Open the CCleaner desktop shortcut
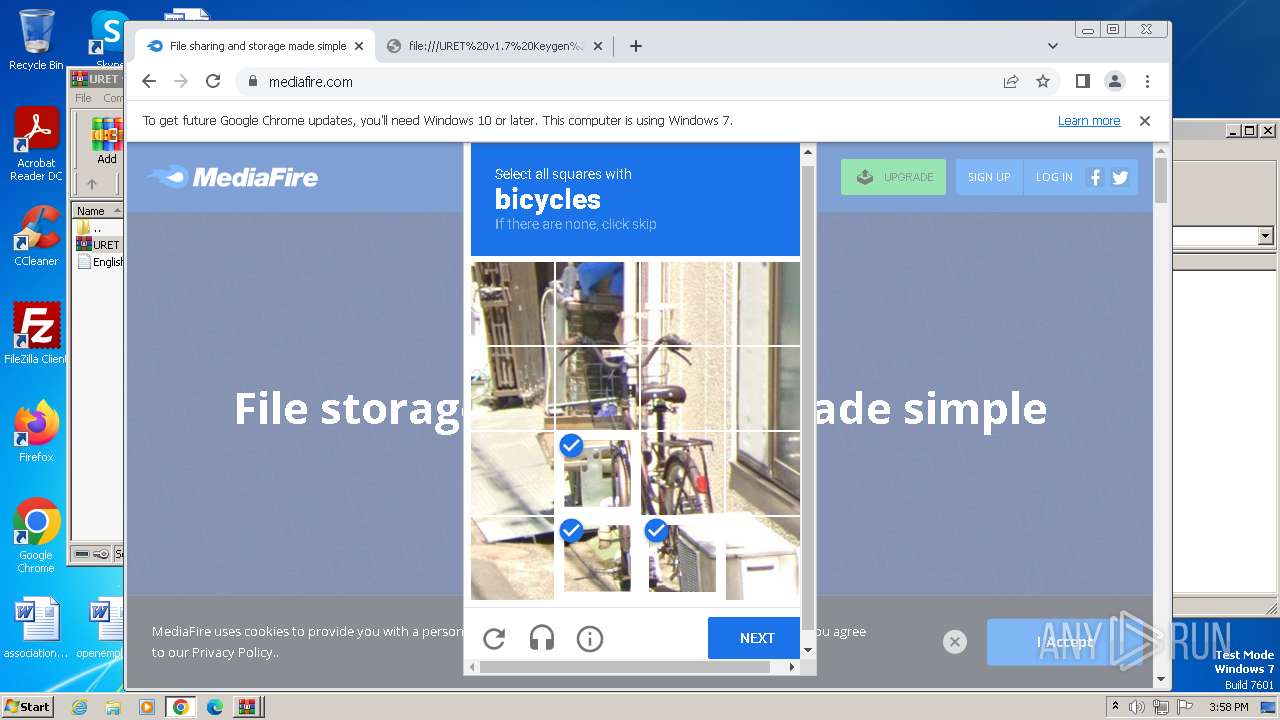Viewport: 1280px width, 720px height. pos(36,236)
